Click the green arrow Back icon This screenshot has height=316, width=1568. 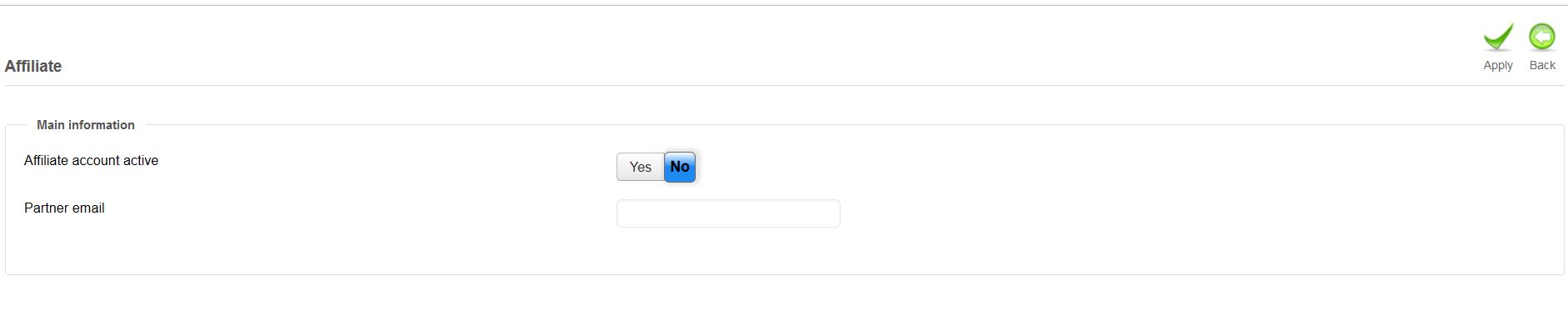pos(1542,38)
